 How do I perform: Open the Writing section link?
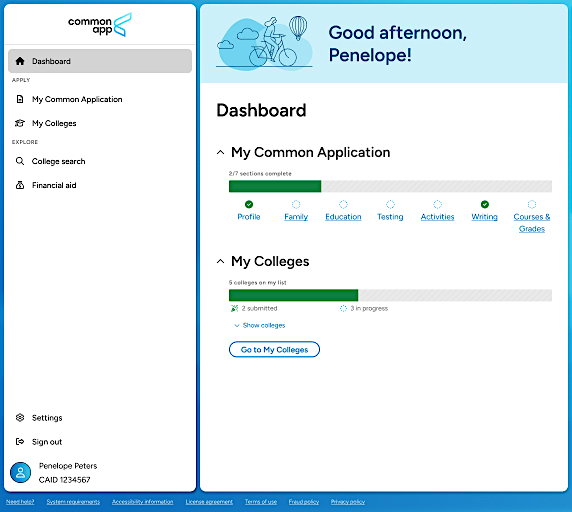[x=484, y=217]
